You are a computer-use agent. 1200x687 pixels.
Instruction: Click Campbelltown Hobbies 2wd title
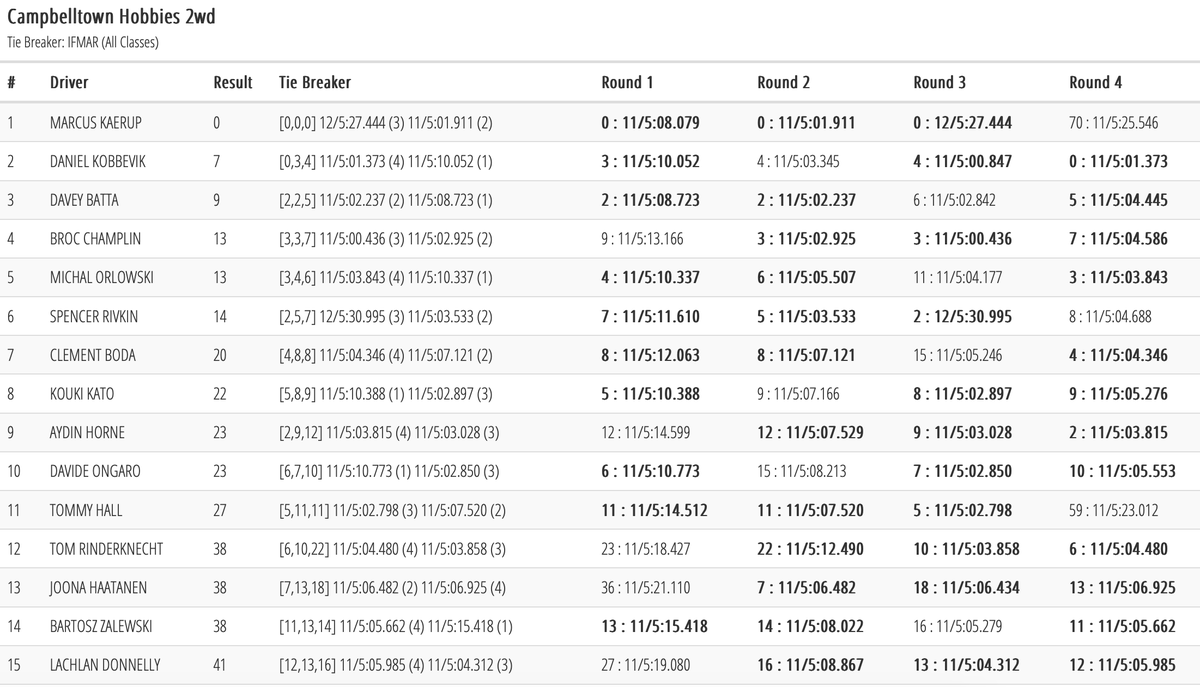click(x=111, y=18)
